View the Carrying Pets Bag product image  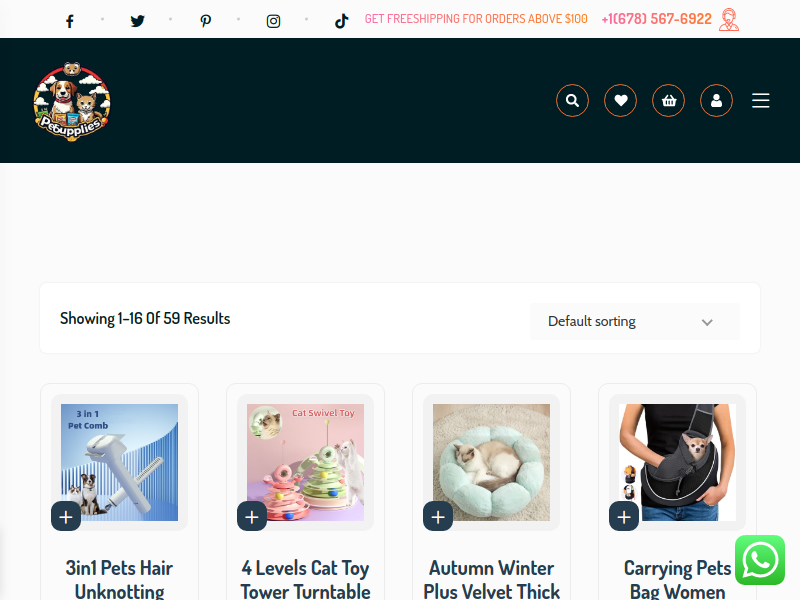point(677,462)
